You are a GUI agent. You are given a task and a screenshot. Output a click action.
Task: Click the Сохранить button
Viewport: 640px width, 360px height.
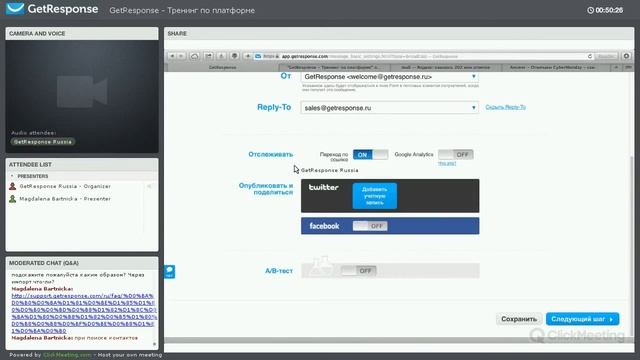point(519,319)
